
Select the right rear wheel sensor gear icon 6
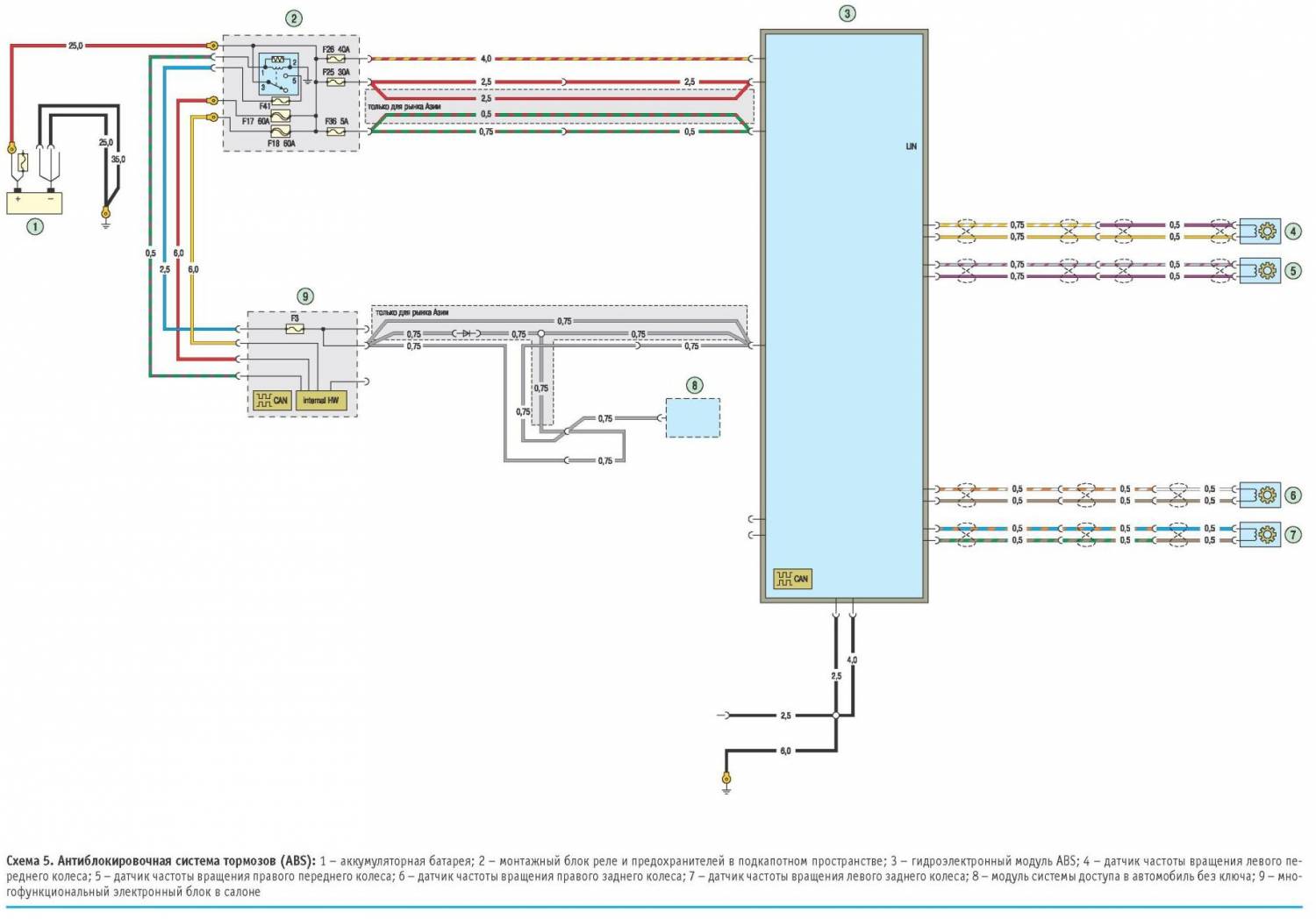[x=1266, y=495]
